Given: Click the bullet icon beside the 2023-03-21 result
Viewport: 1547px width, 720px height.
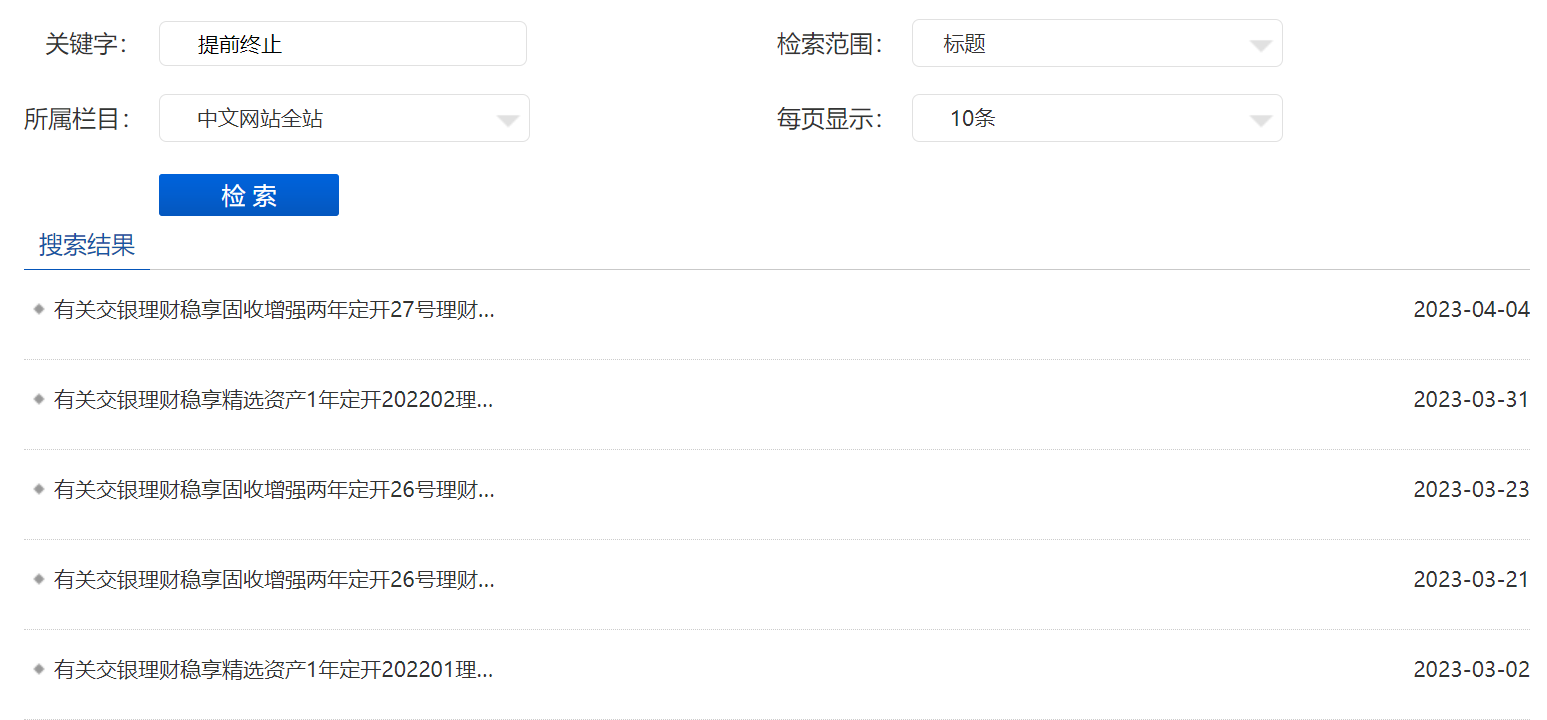Looking at the screenshot, I should [39, 579].
